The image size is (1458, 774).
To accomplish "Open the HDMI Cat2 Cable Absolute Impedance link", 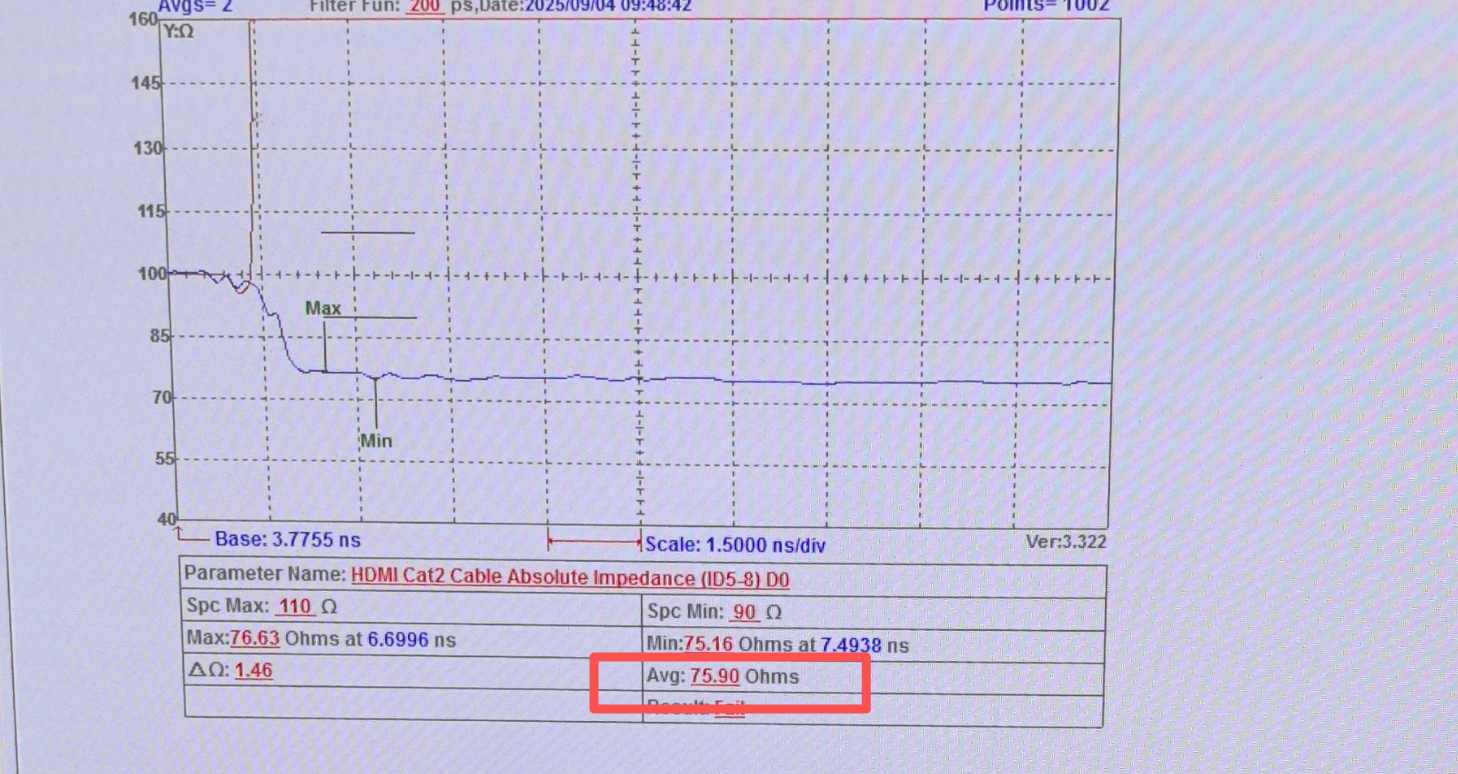I will 569,577.
